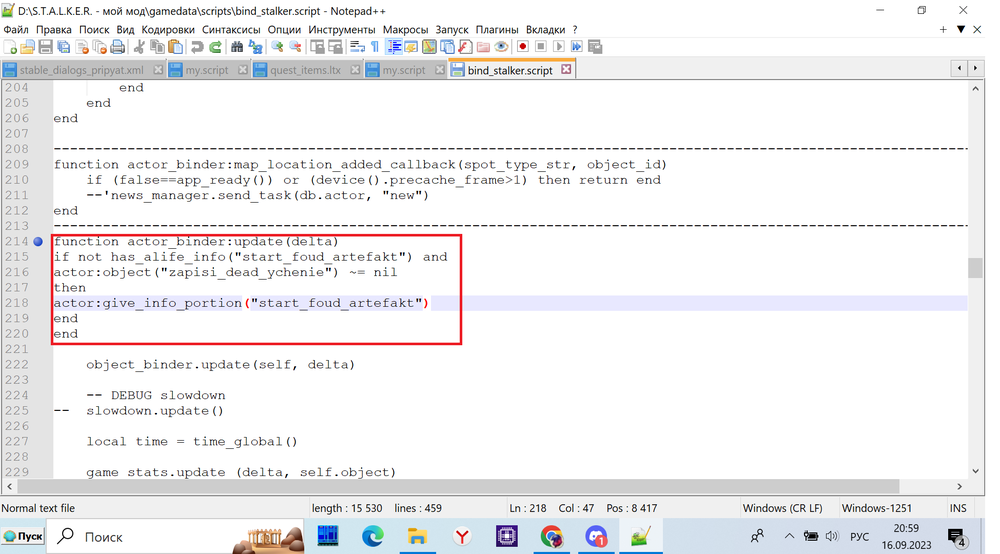Open the tab list dropdown triangle
Screen dimensions: 1000x554
point(961,30)
